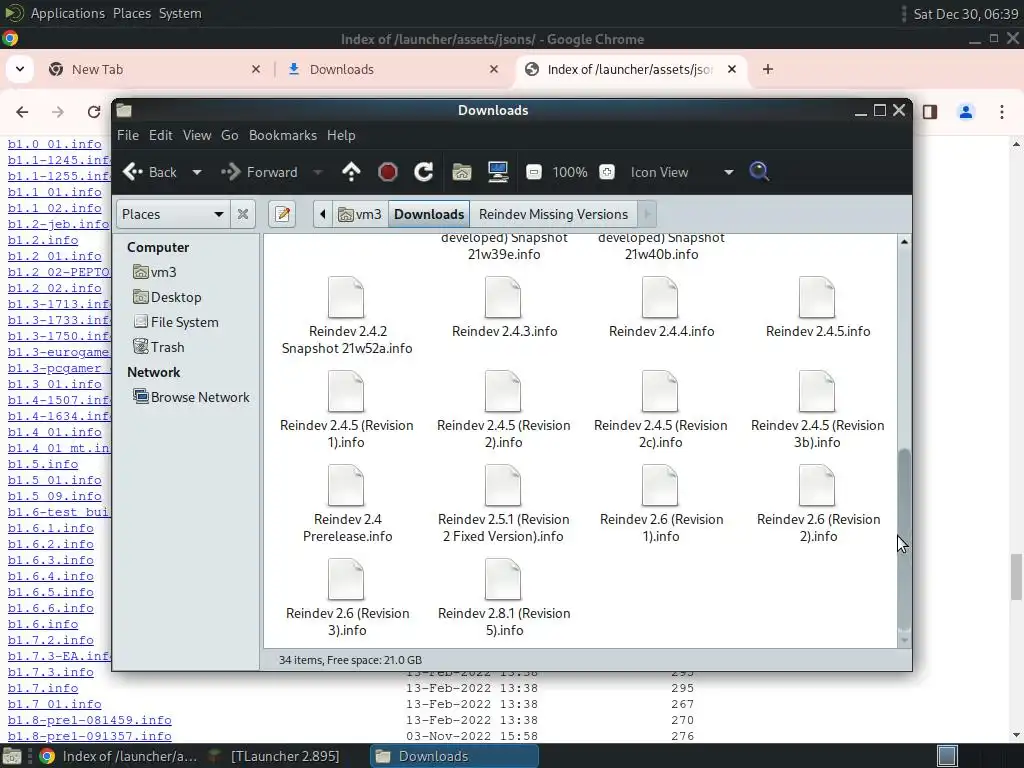Zoom in file manager view
This screenshot has width=1024, height=768.
[607, 172]
